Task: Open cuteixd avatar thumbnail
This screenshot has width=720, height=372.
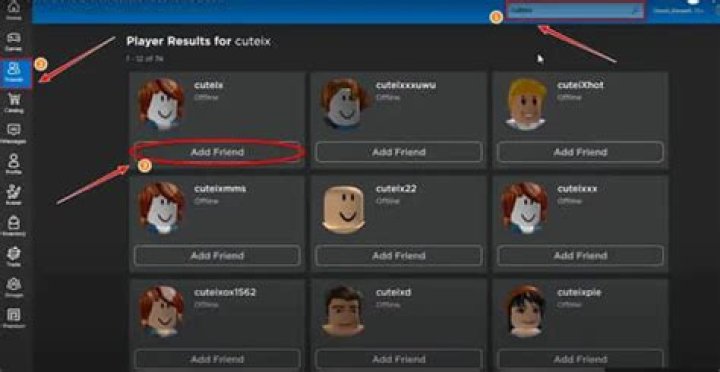Action: tap(343, 310)
